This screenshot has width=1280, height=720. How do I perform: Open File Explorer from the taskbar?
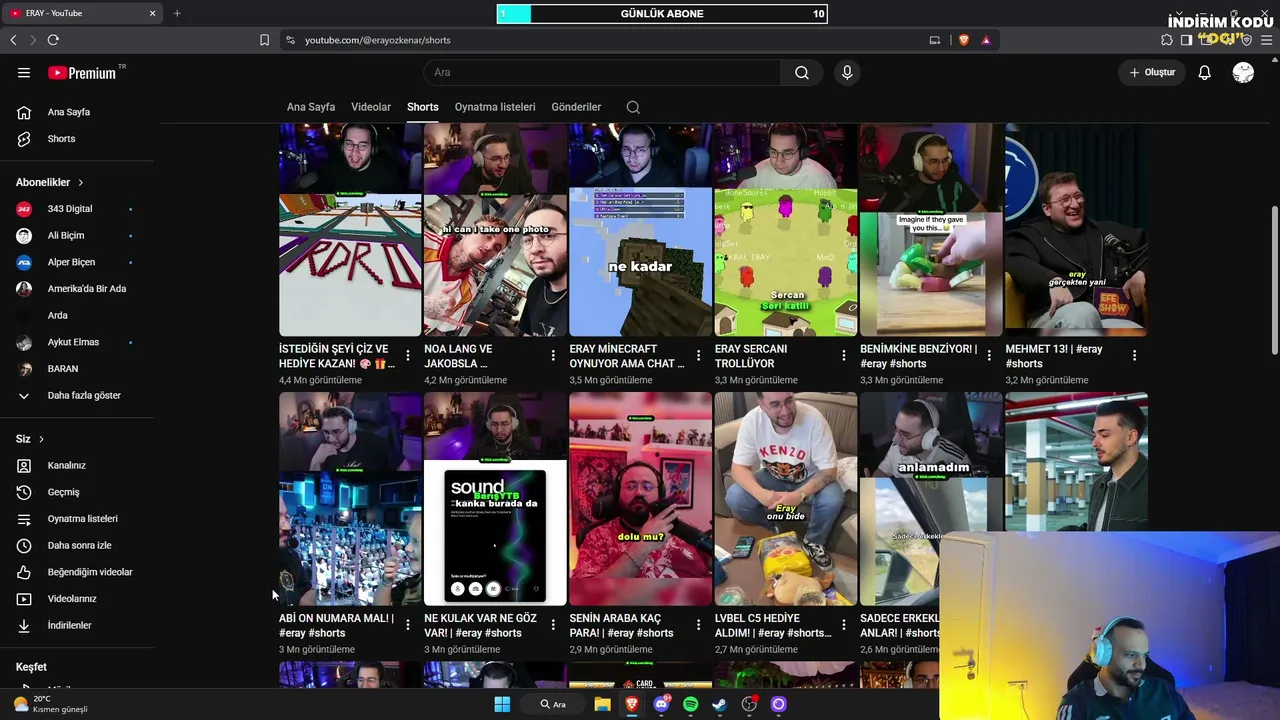point(602,704)
